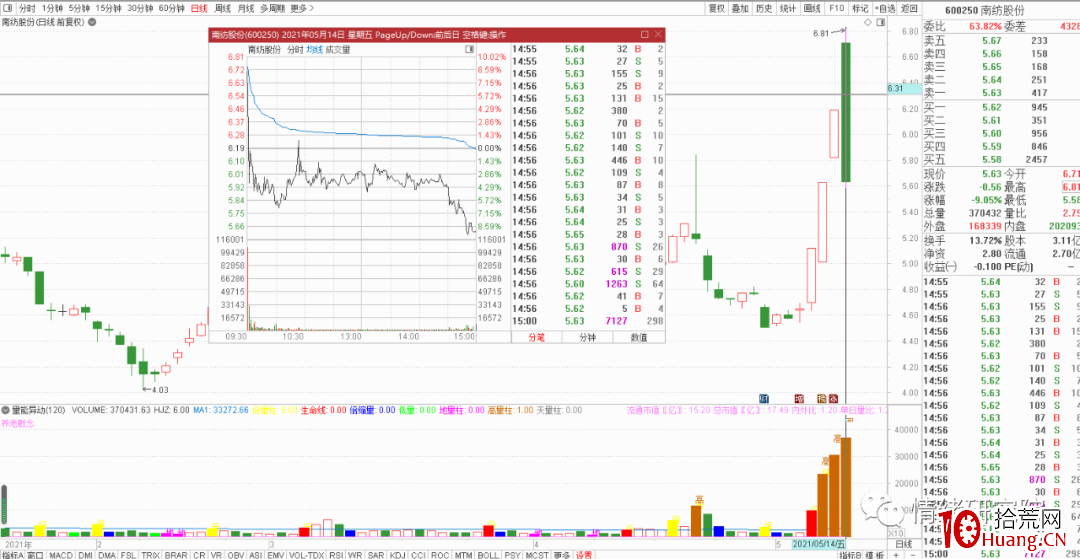Viewport: 1080px width, 559px height.
Task: Click the diamond icon at chart top-right
Action: coord(869,23)
